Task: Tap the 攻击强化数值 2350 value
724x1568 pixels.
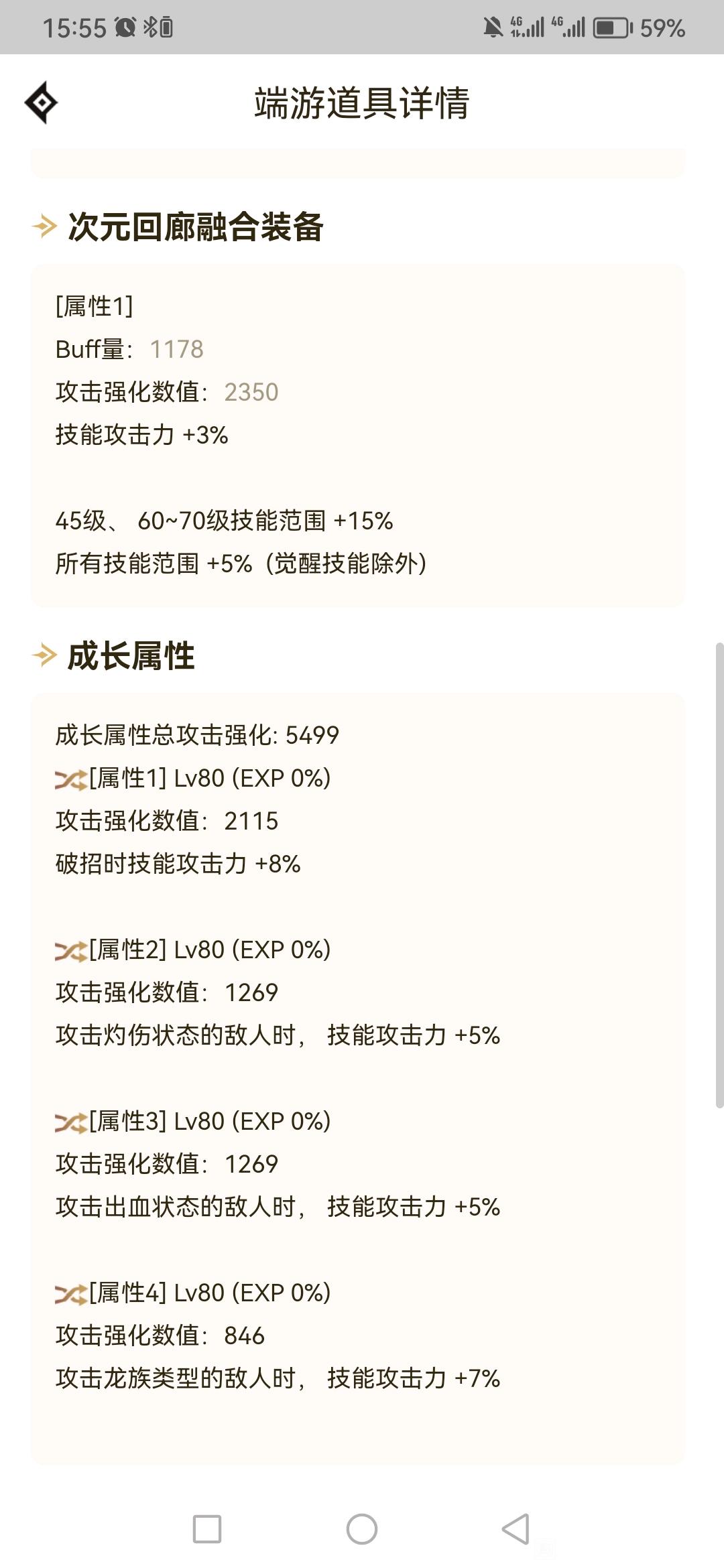Action: [x=251, y=392]
